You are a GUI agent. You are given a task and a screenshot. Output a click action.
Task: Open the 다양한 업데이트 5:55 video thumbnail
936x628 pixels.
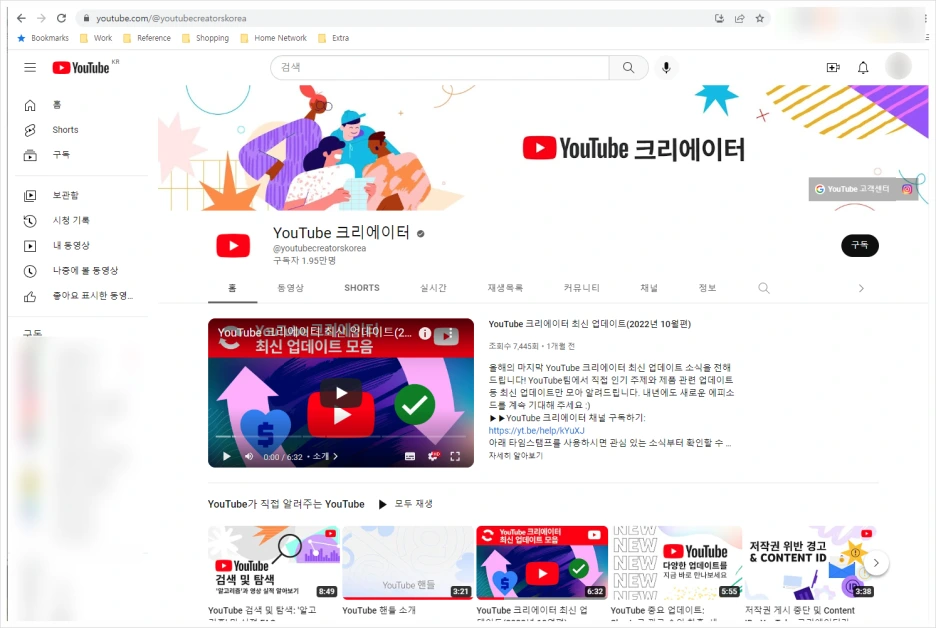pyautogui.click(x=676, y=562)
